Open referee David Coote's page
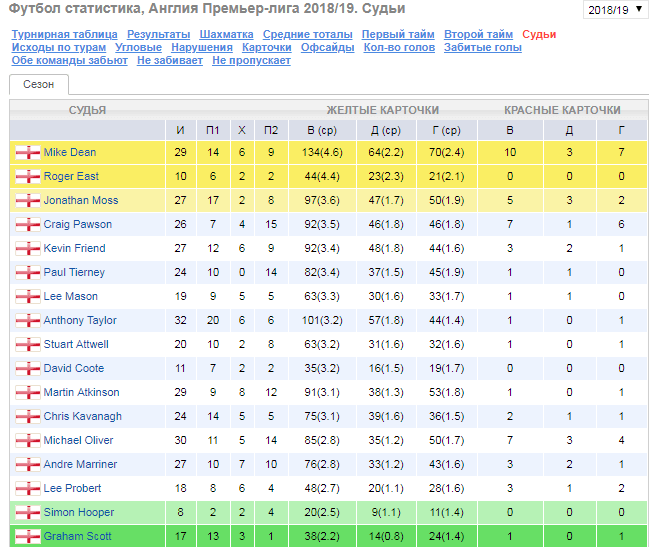 pos(74,368)
